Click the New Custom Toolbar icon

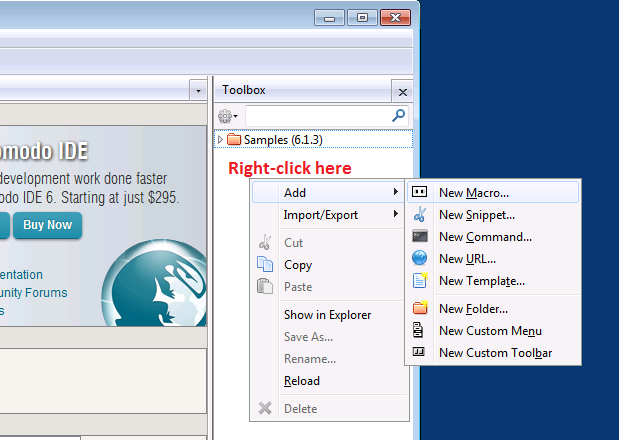coord(418,351)
